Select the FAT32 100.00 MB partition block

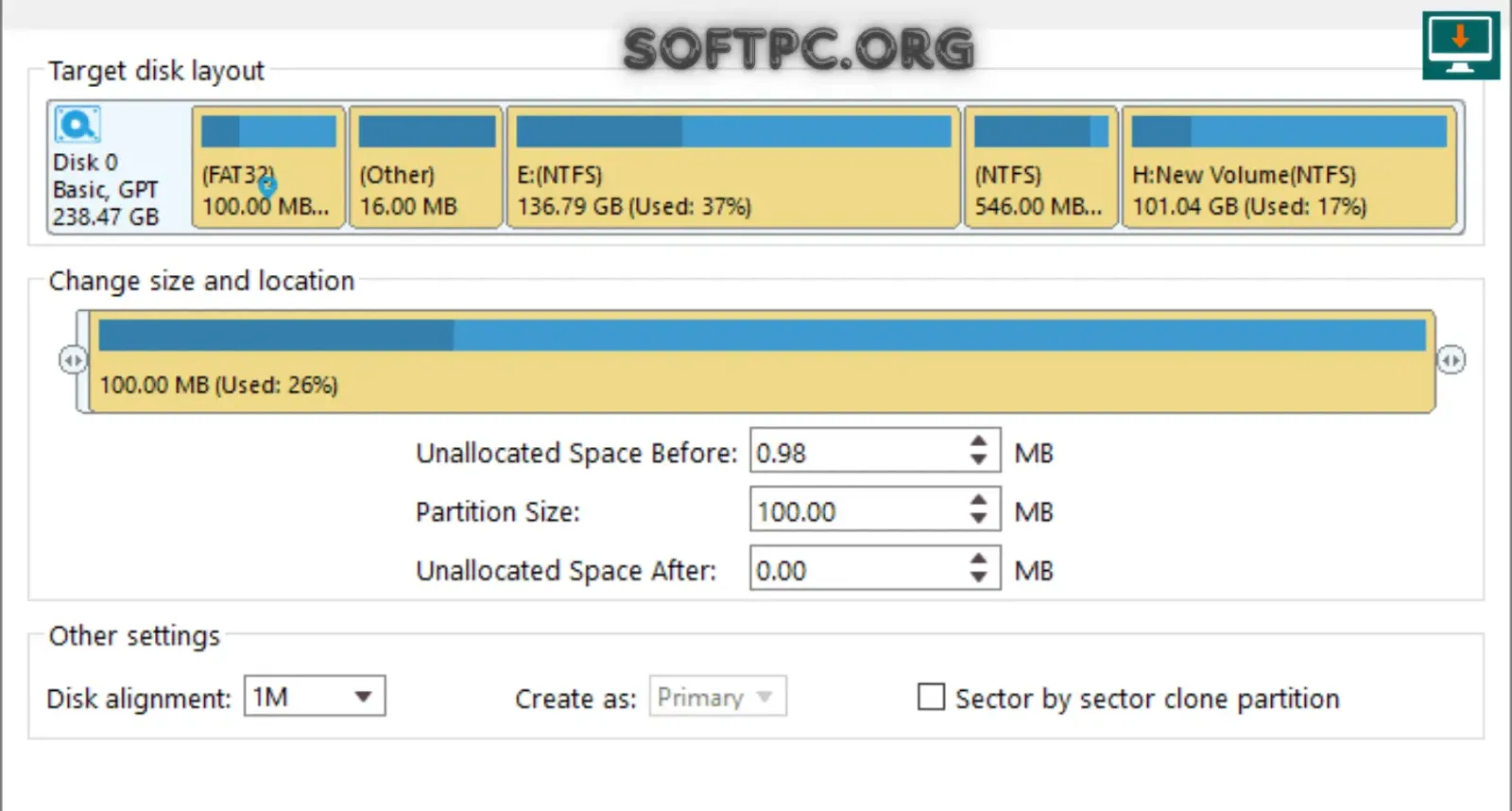pyautogui.click(x=268, y=166)
